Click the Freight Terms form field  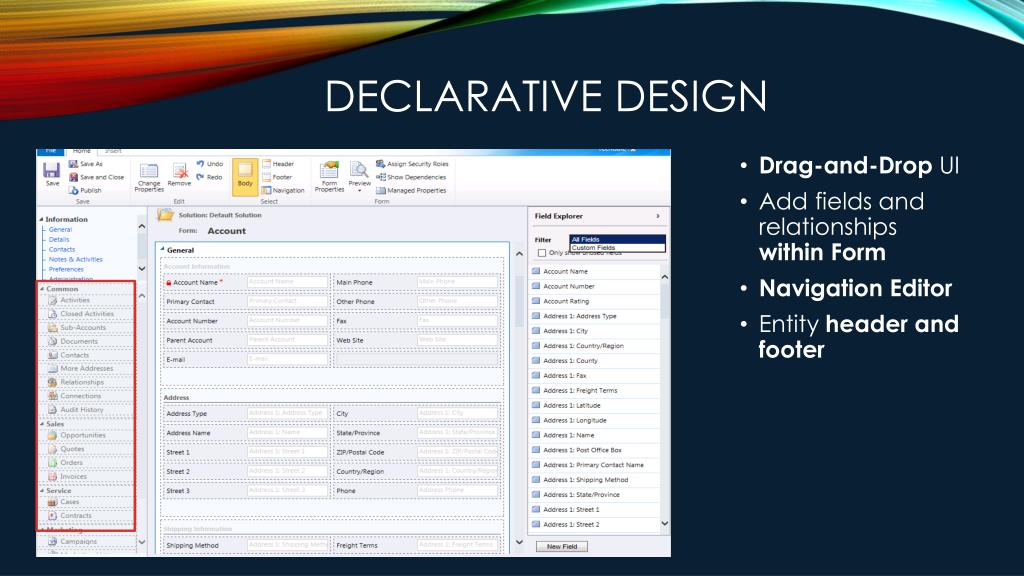click(x=457, y=545)
